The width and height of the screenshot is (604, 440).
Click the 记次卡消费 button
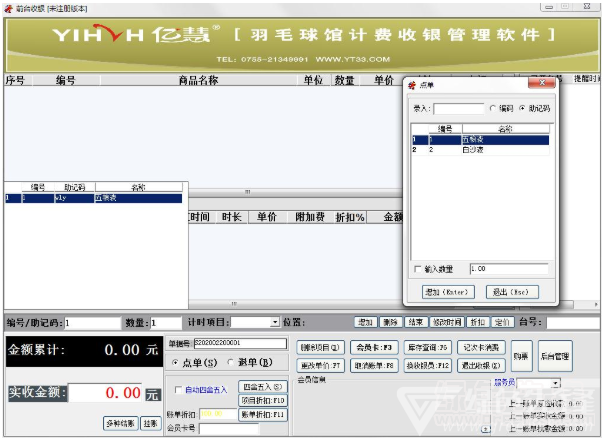(481, 348)
